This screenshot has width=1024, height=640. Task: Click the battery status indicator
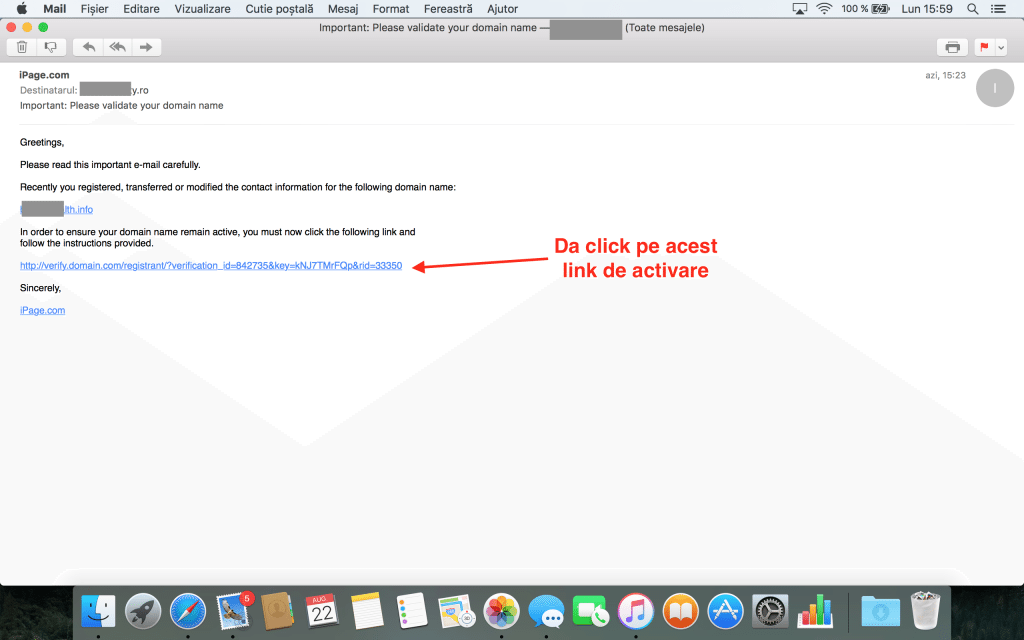click(865, 8)
